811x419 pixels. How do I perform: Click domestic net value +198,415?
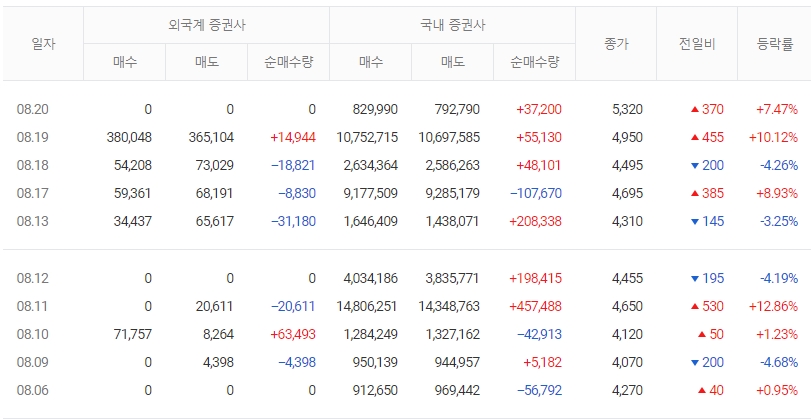(535, 278)
